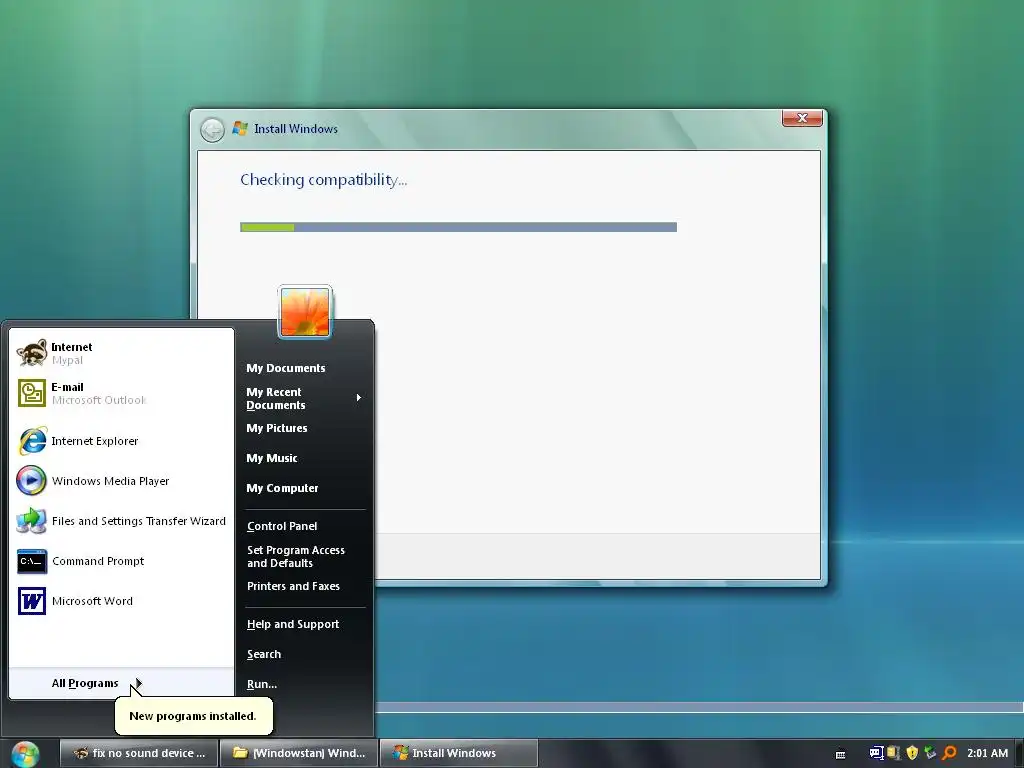Click Windows flag icon in Install Windows title
The width and height of the screenshot is (1024, 768).
coord(240,128)
